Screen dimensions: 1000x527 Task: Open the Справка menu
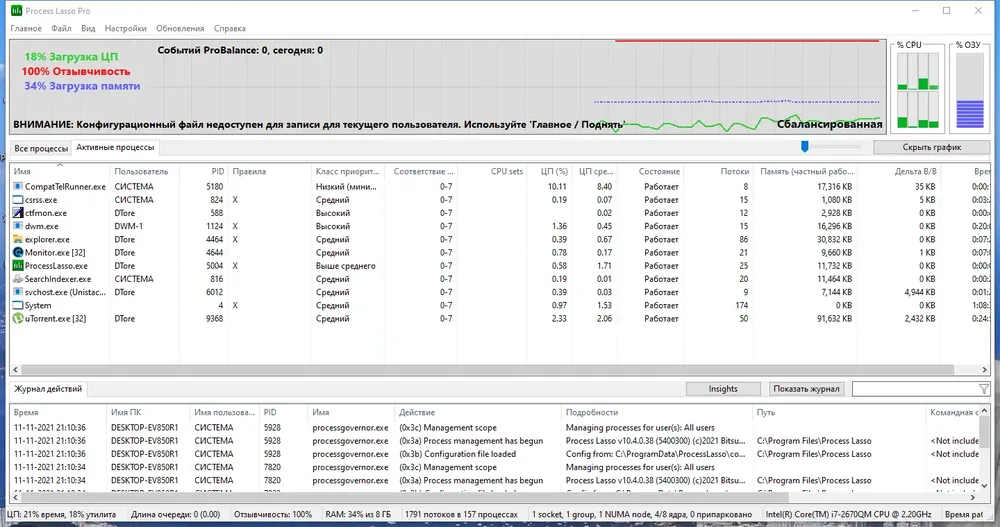tap(230, 28)
